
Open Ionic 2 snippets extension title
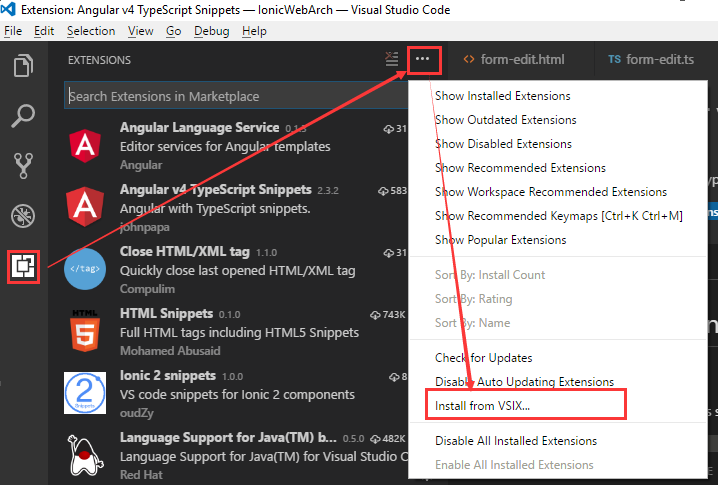point(168,376)
